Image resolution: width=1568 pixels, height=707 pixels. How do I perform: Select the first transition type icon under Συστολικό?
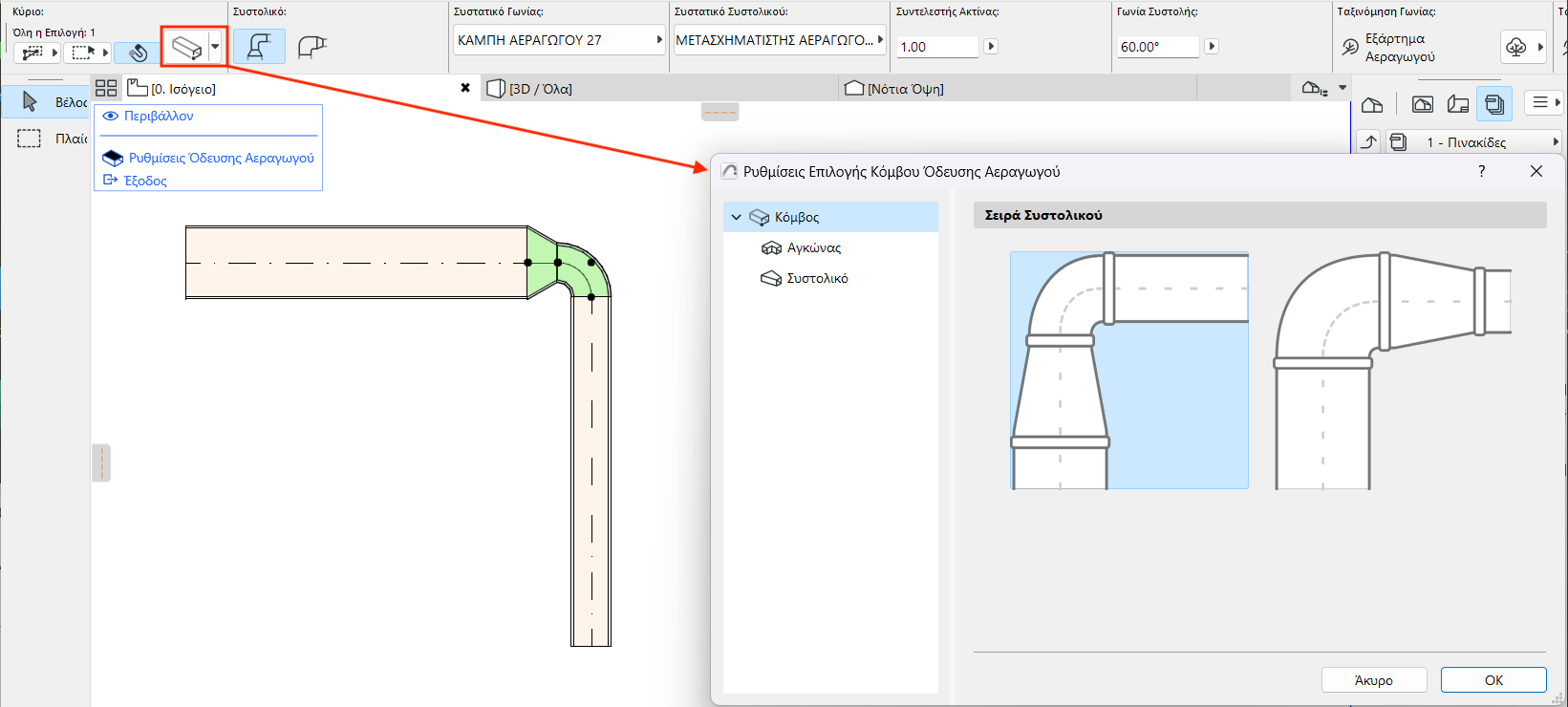point(259,47)
